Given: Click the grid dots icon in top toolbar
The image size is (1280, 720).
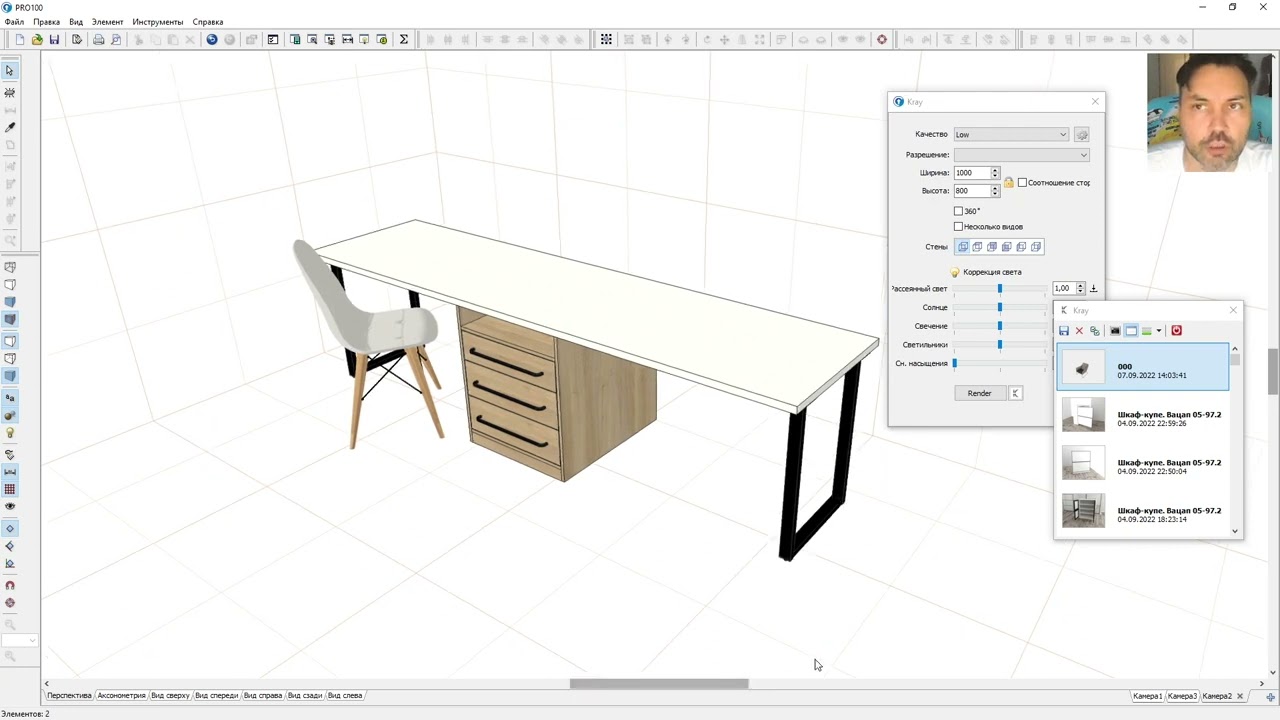Looking at the screenshot, I should [x=606, y=40].
